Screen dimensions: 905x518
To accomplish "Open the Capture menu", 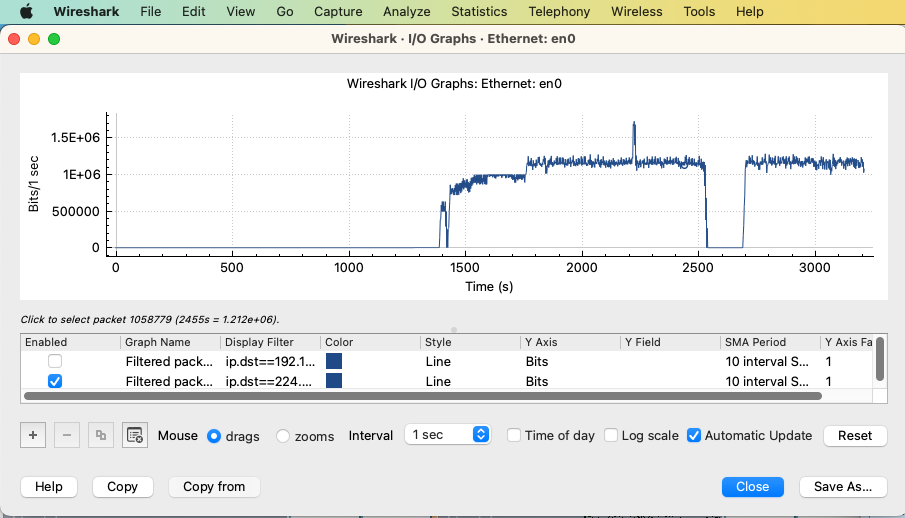I will [x=338, y=12].
